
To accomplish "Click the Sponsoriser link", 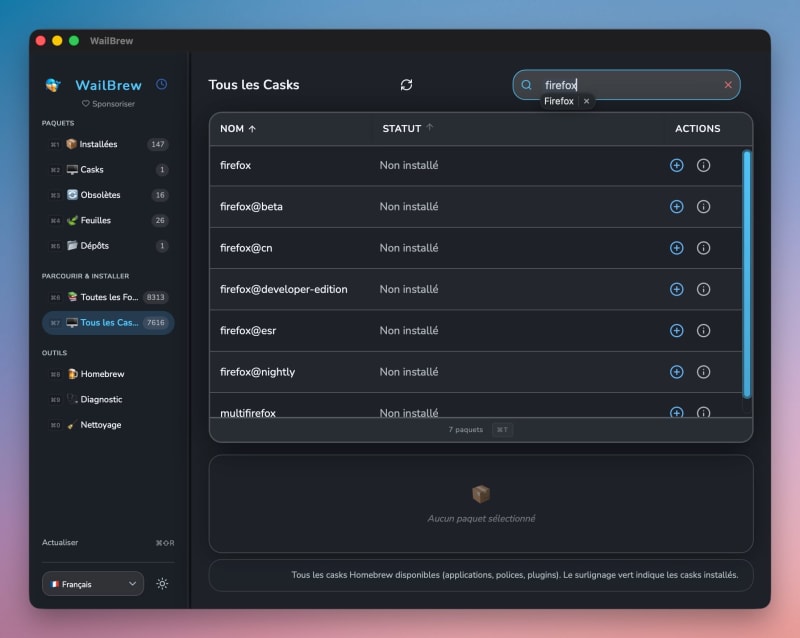I will pyautogui.click(x=108, y=104).
